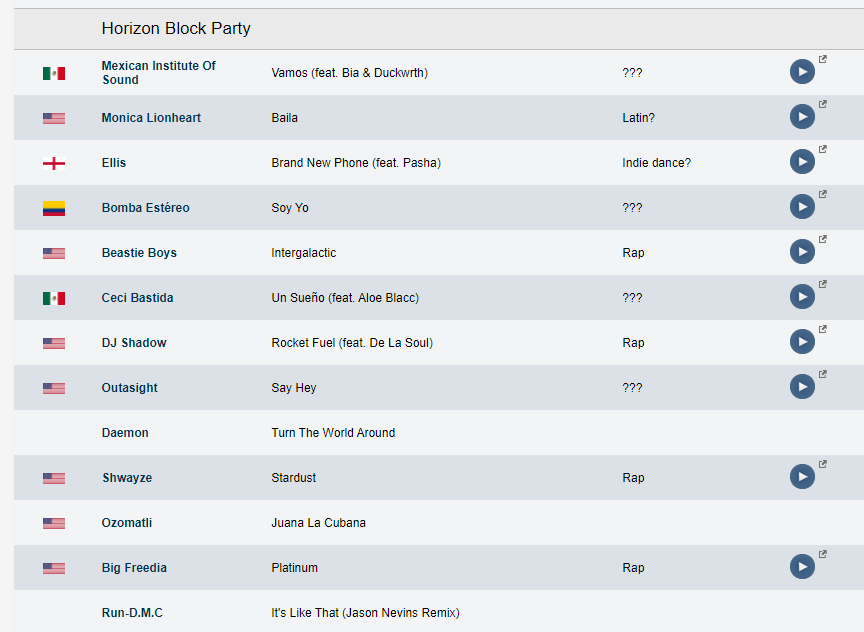Play Baila by Monica Lionheart
The image size is (864, 632).
point(802,117)
